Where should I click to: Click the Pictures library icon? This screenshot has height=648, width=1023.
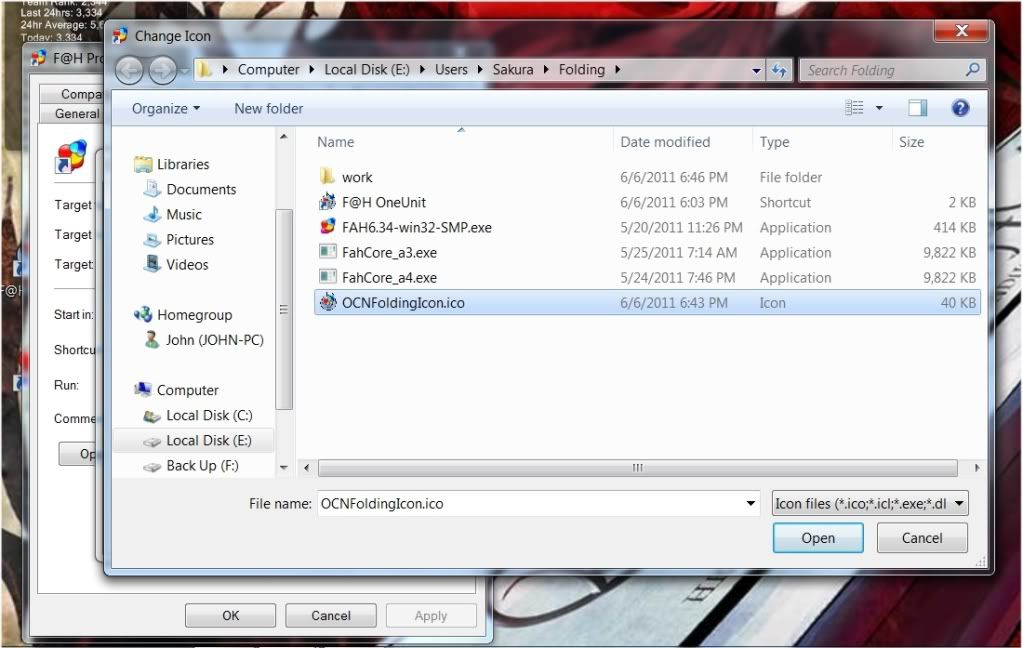(152, 239)
